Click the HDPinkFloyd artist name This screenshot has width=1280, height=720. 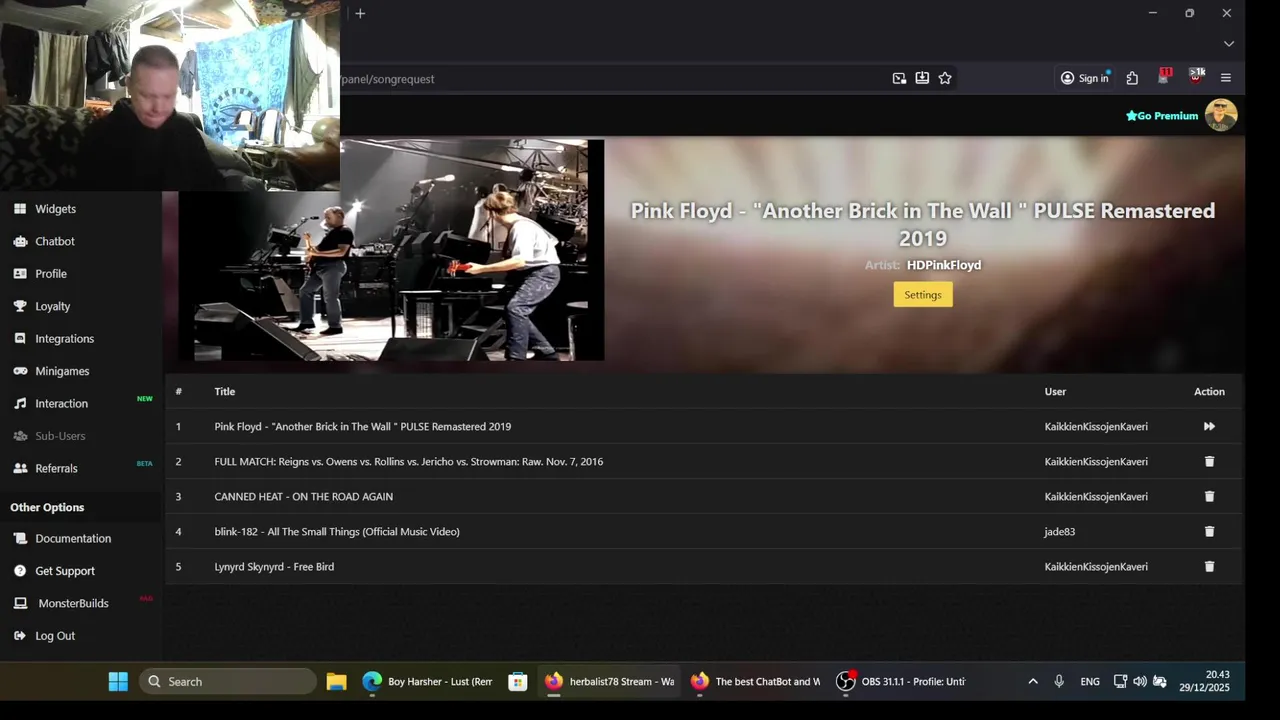coord(944,265)
